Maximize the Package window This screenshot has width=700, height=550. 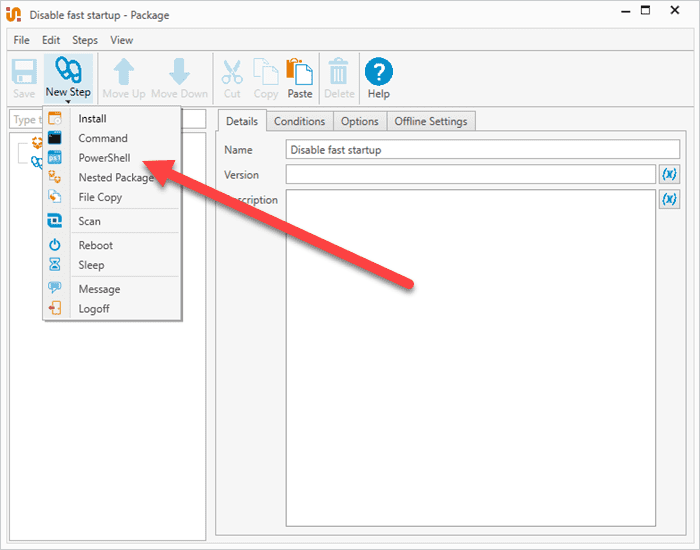point(646,10)
